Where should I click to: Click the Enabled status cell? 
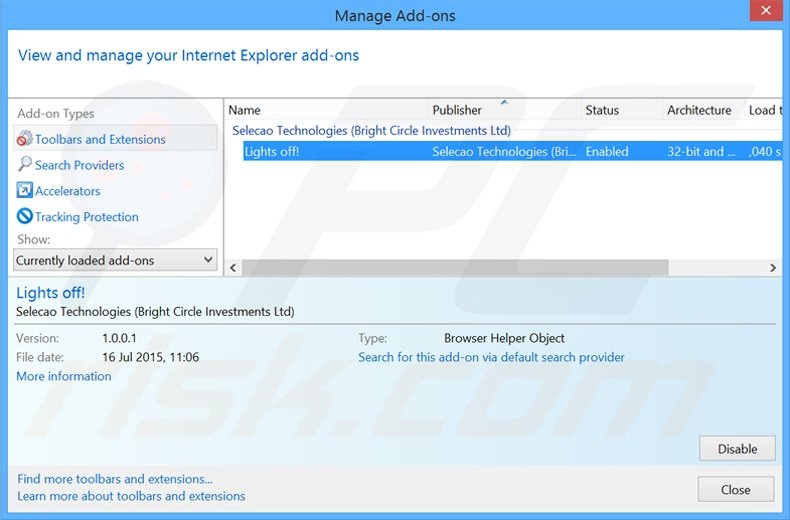[x=607, y=152]
